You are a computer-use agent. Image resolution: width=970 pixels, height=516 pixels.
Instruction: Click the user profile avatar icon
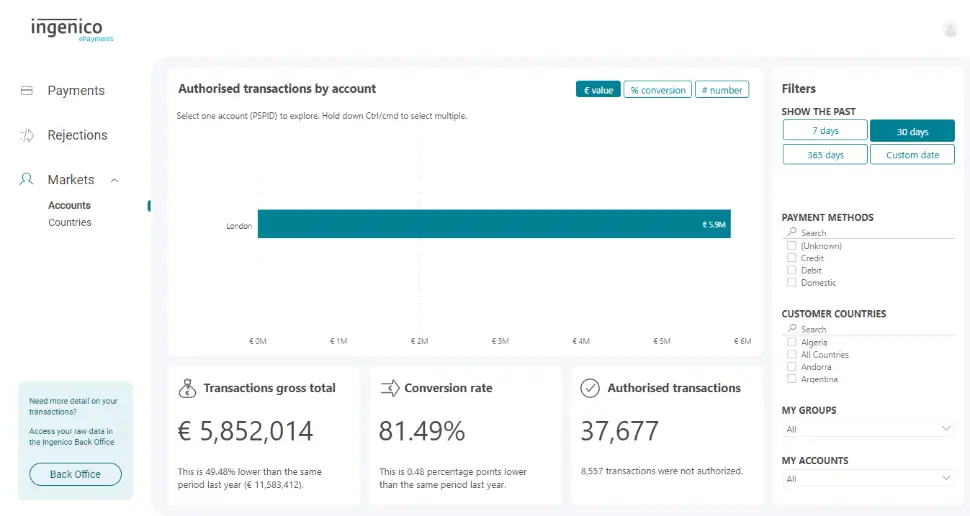coord(950,30)
